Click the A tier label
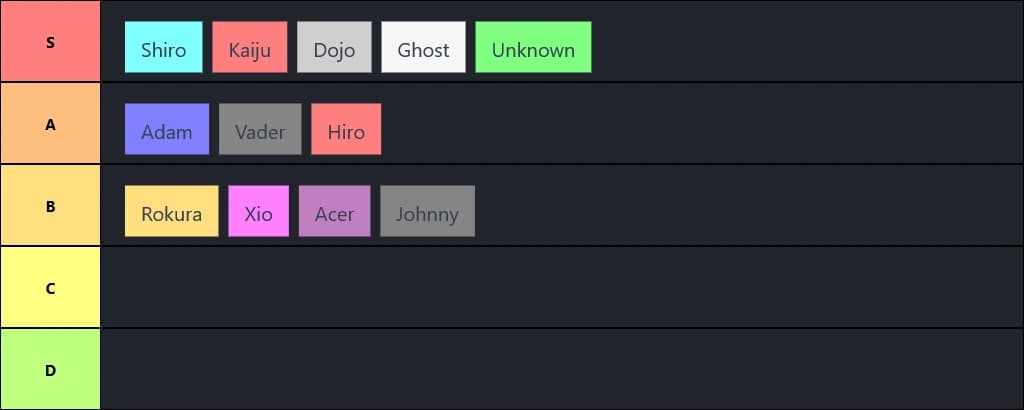This screenshot has height=410, width=1024. click(50, 124)
